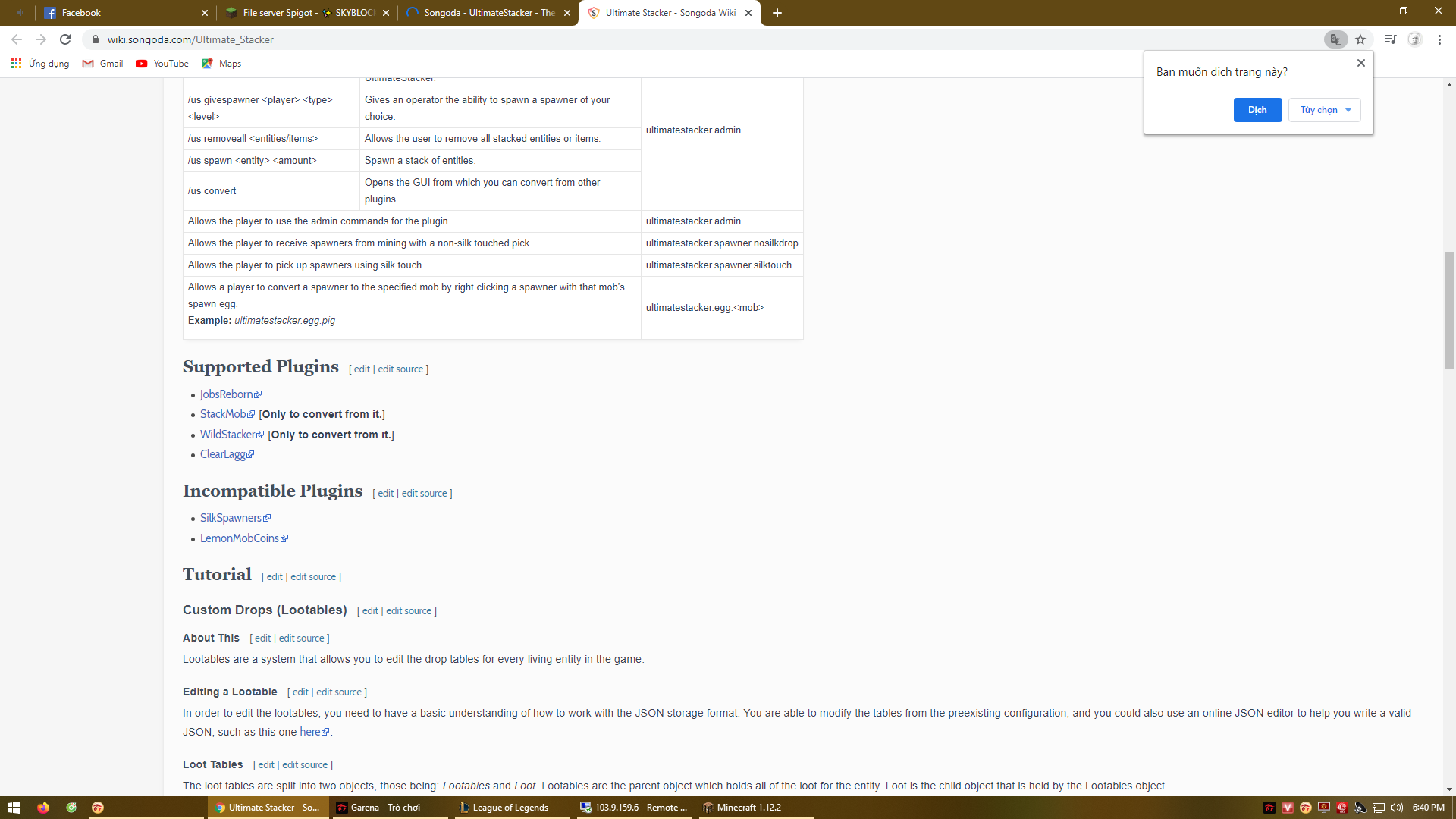Click the Dịch translate button
Viewport: 1456px width, 819px height.
click(1257, 110)
